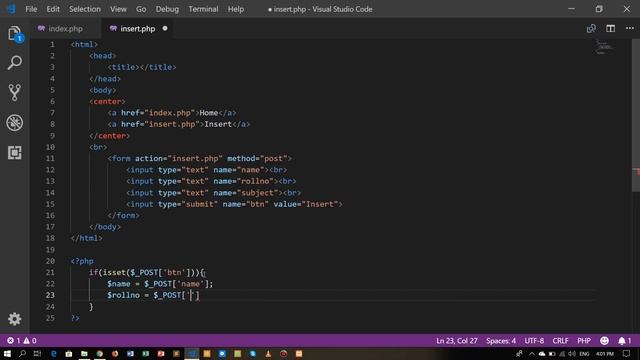Open Word from the taskbar
Screen dimensions: 640x360
[130, 354]
